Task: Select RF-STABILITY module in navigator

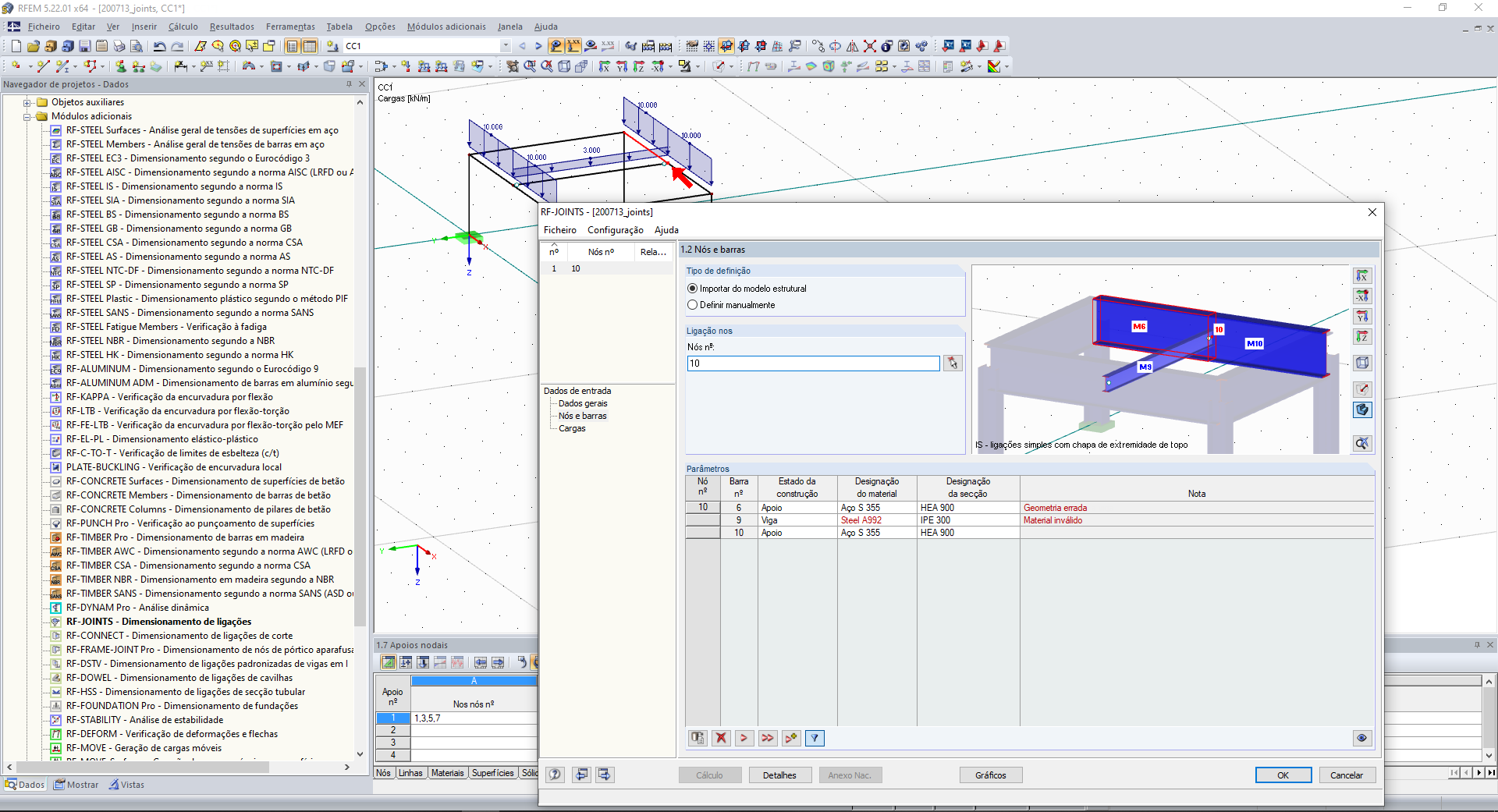Action: 144,720
